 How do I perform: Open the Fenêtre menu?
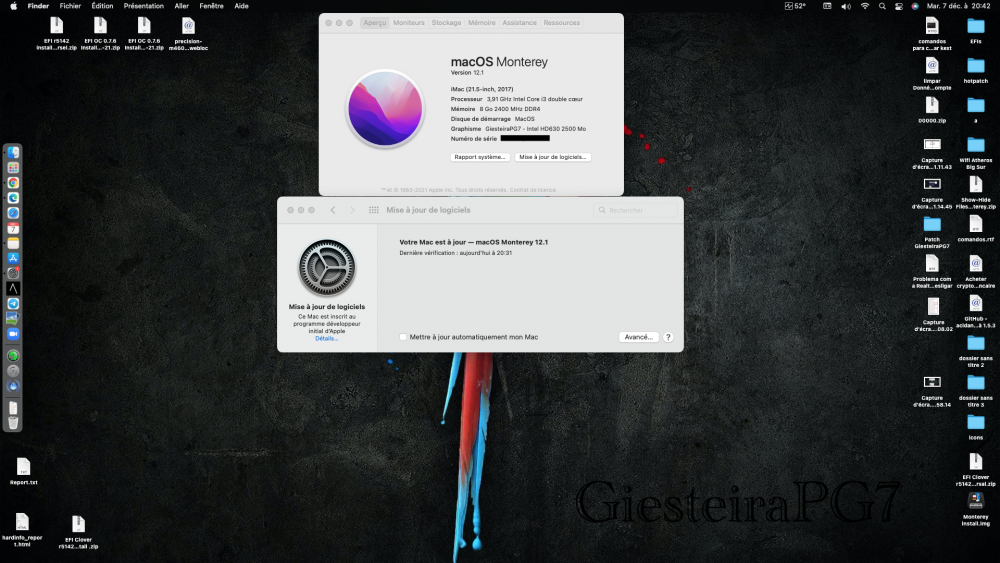click(211, 6)
